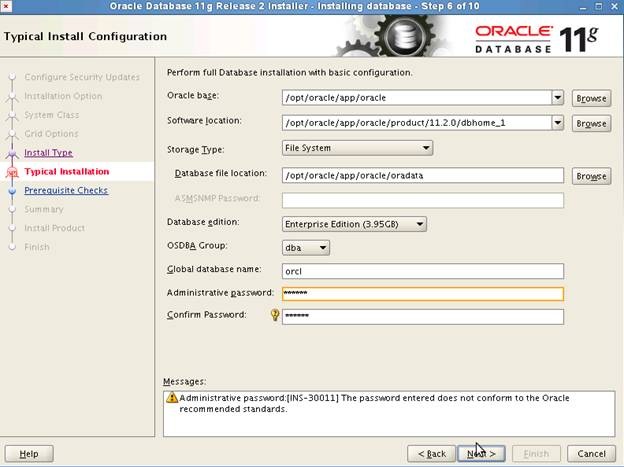Image resolution: width=624 pixels, height=467 pixels.
Task: Maximize the installer window
Action: pos(599,6)
